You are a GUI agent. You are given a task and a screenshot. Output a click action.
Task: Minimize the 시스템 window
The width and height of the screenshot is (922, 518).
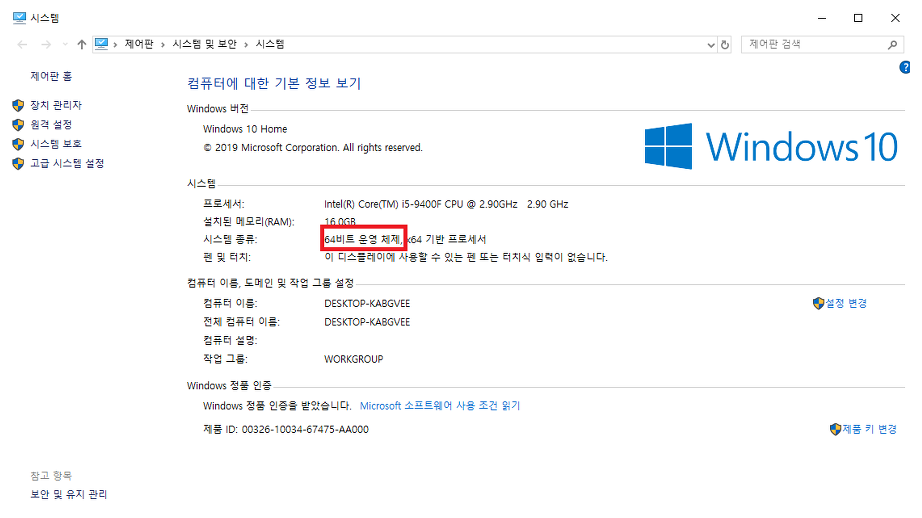point(822,18)
